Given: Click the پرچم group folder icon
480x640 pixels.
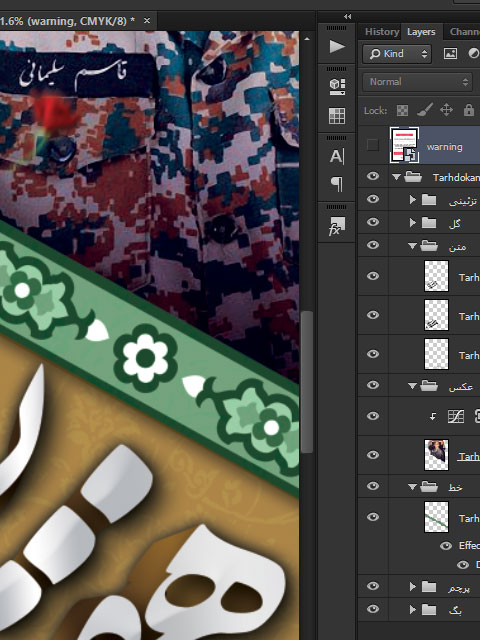Looking at the screenshot, I should coord(429,587).
